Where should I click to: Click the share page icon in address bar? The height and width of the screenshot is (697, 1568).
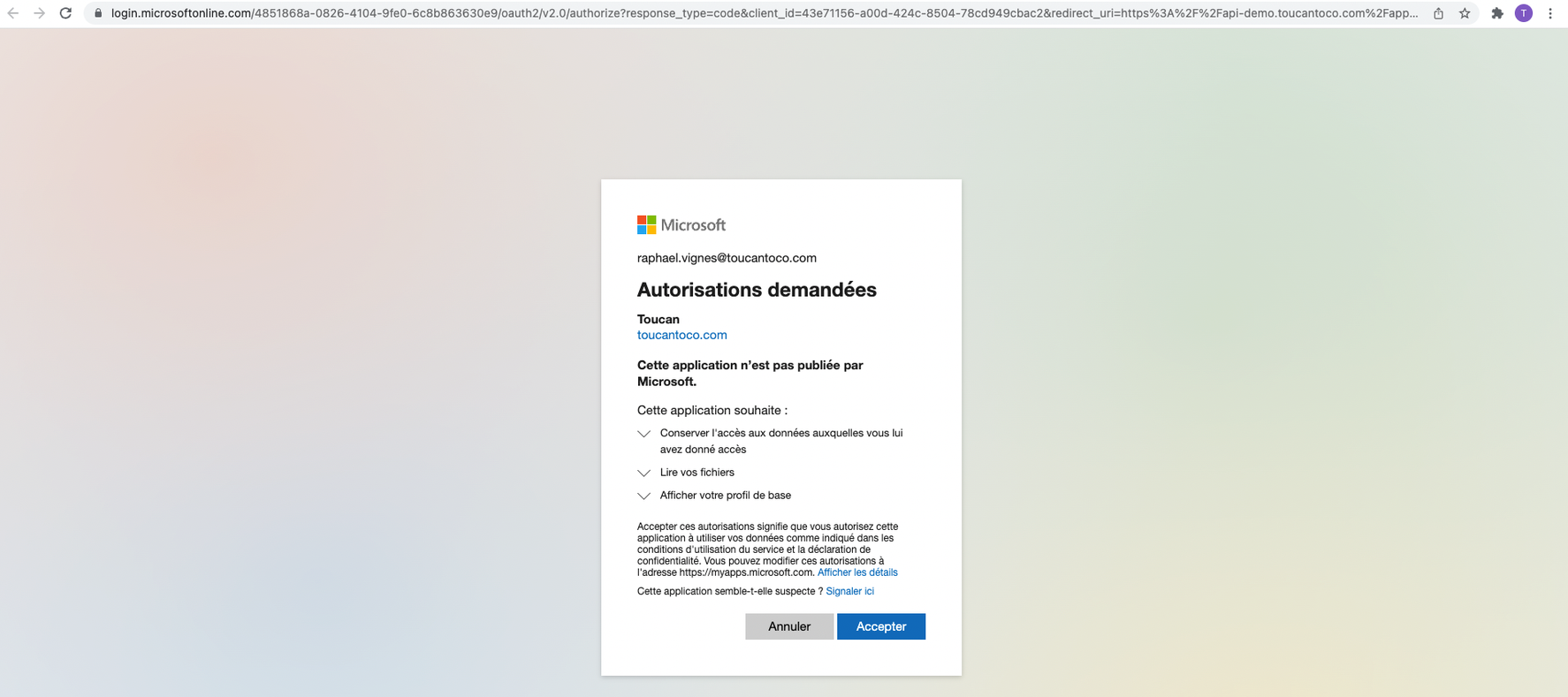[1439, 13]
